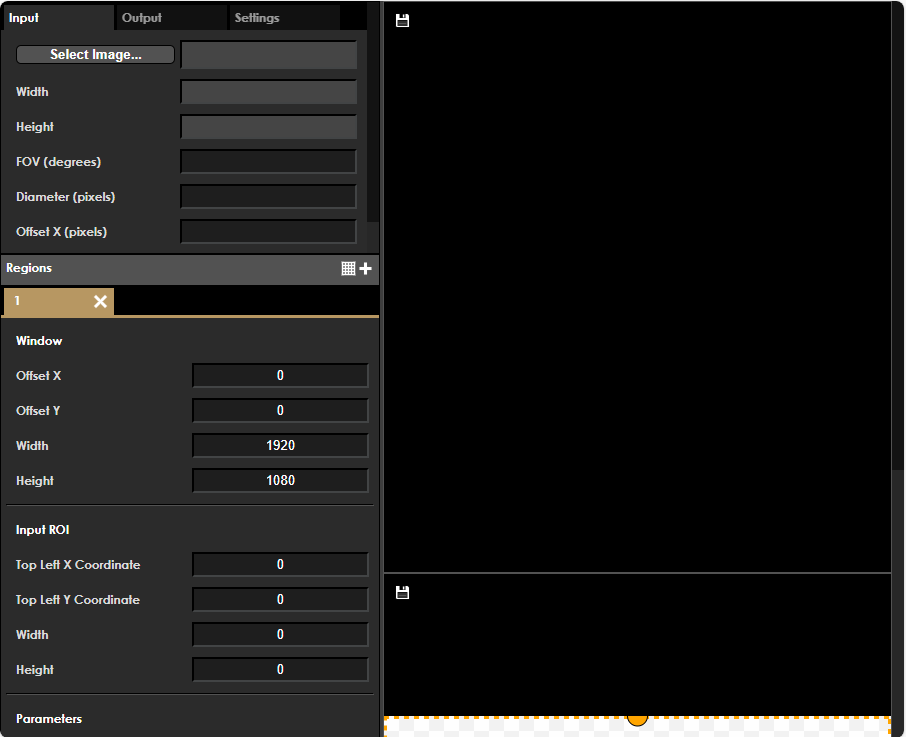The image size is (906, 737).
Task: Click the save icon in top preview
Action: pyautogui.click(x=403, y=21)
